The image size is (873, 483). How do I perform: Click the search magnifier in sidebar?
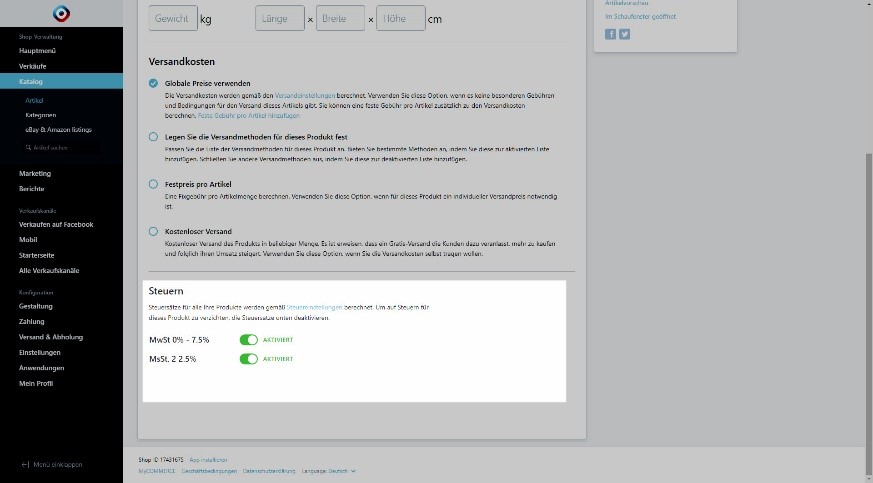click(x=28, y=147)
